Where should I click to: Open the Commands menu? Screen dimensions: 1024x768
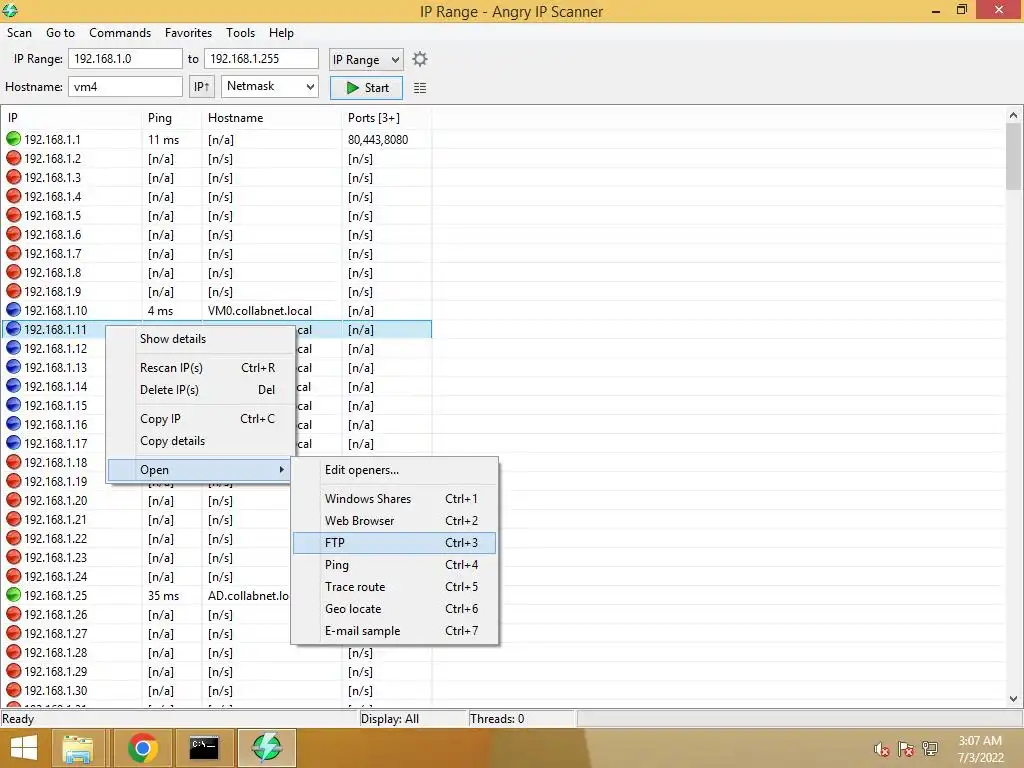tap(120, 33)
